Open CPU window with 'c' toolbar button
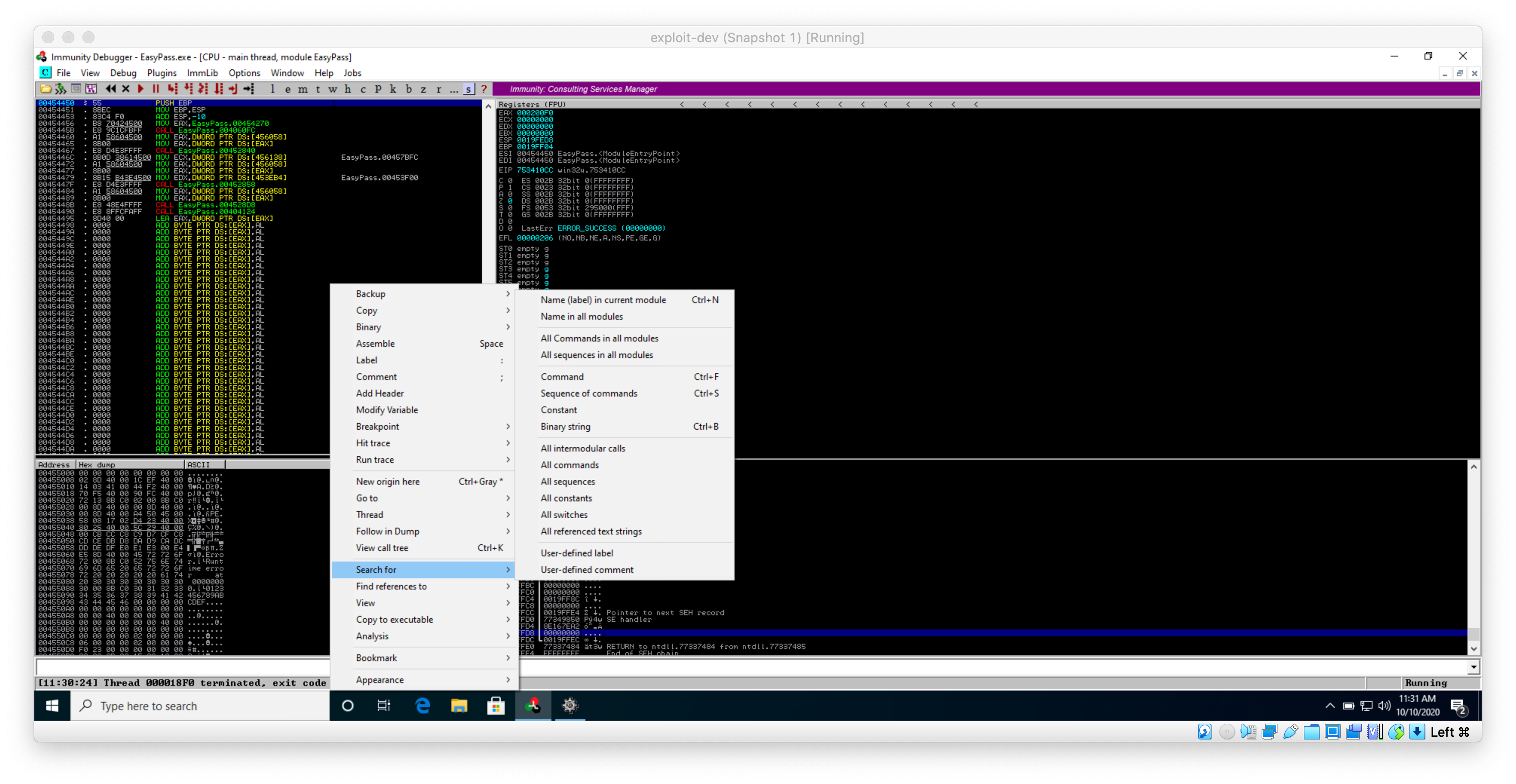 click(363, 89)
